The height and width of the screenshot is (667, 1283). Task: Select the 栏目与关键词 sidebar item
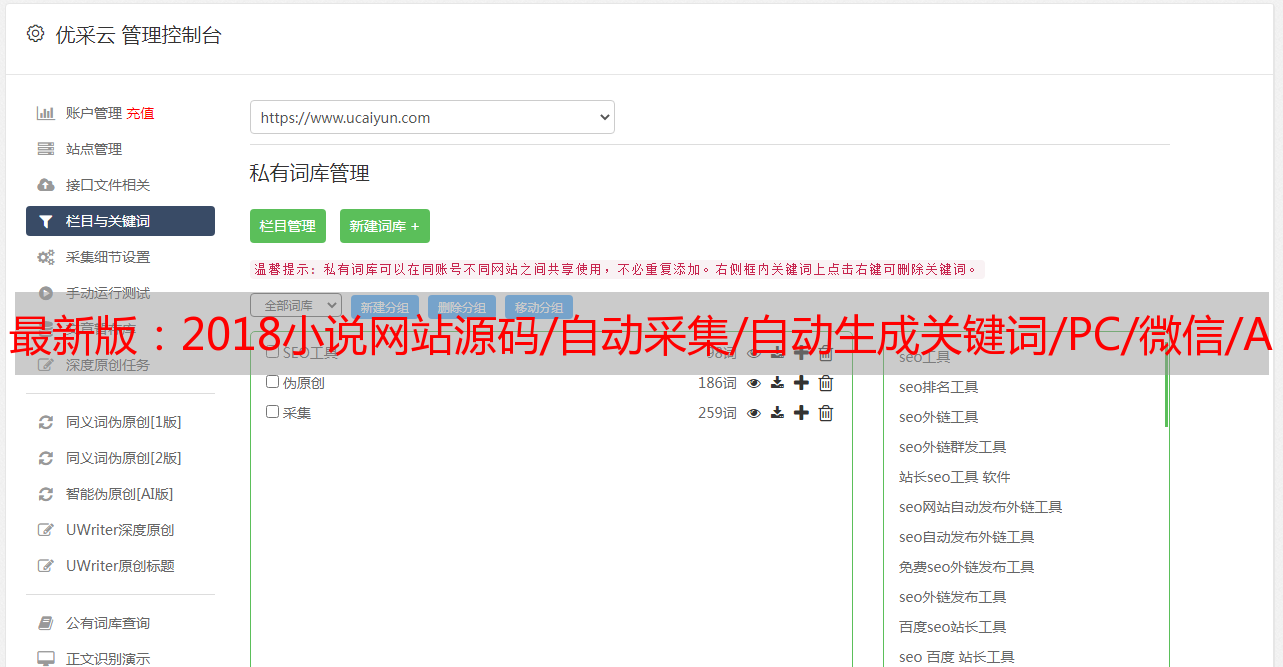[120, 221]
